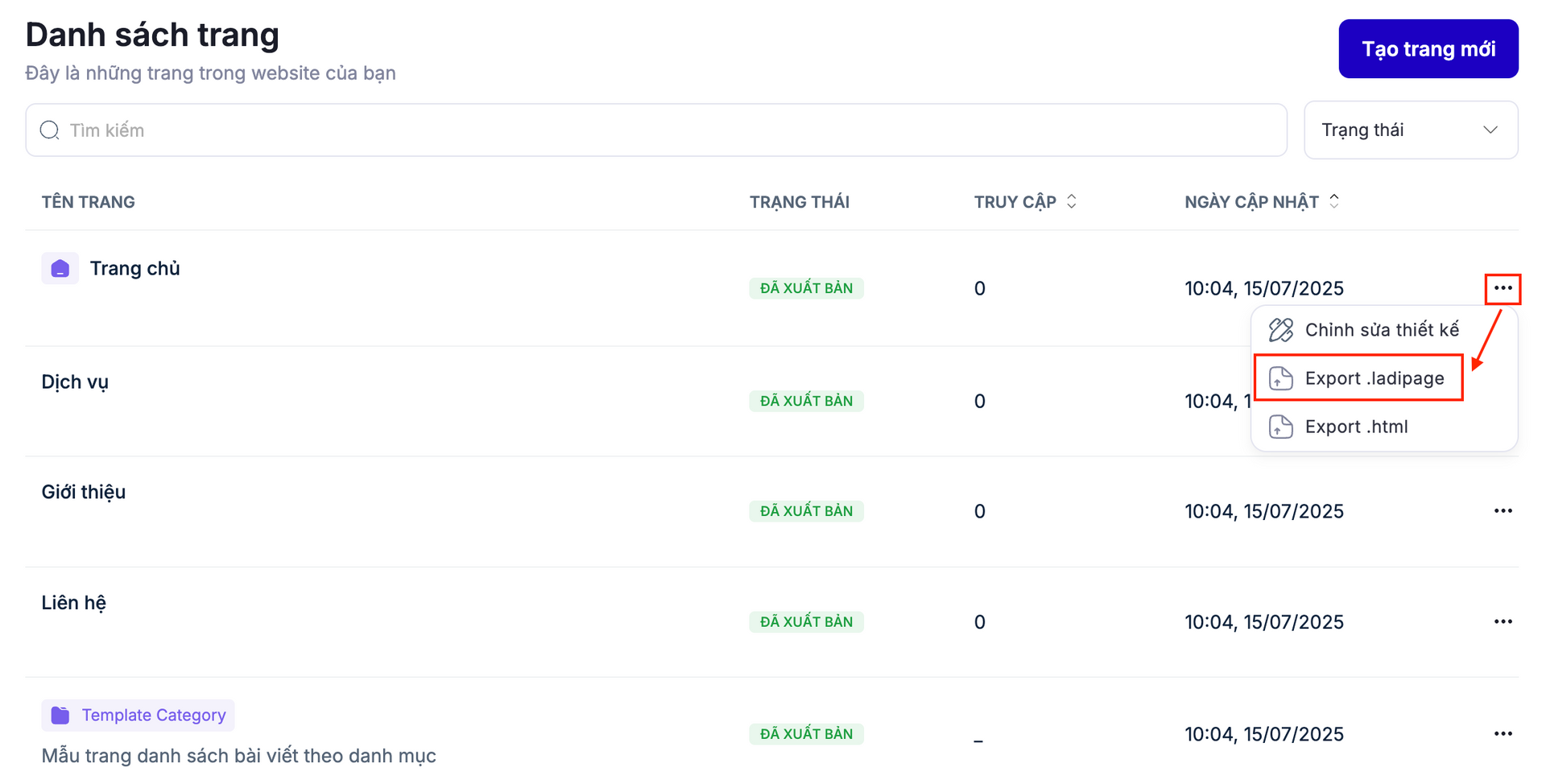1546x784 pixels.
Task: Open three-dot menu for Trang chủ row
Action: pyautogui.click(x=1503, y=288)
